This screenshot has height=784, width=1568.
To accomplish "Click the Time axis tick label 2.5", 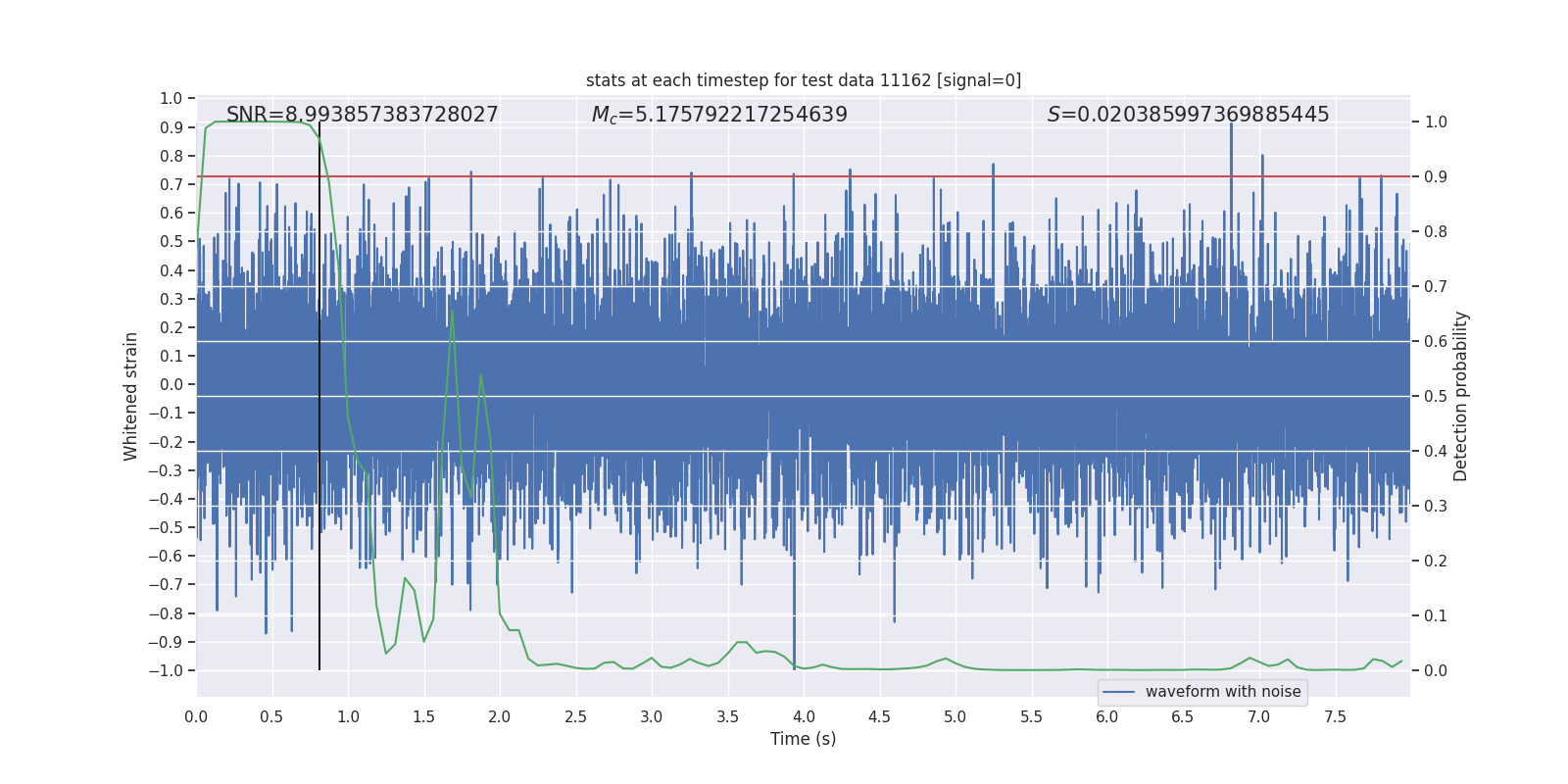I will 576,717.
